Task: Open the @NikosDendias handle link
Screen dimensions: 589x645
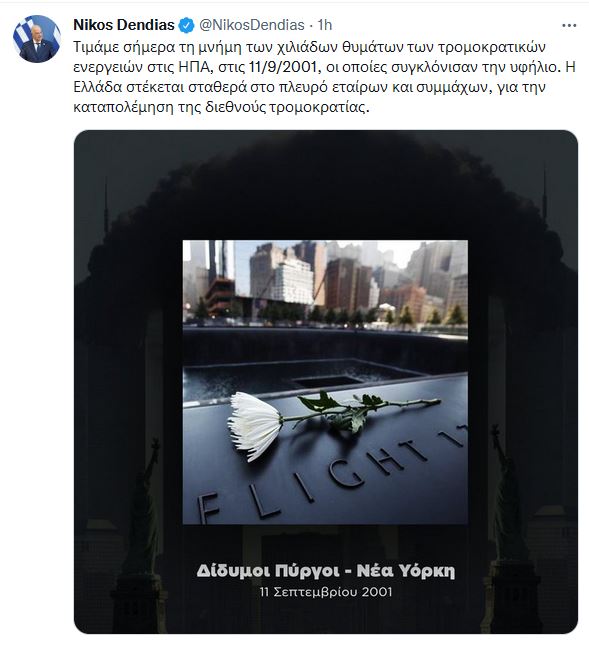Action: [x=252, y=25]
